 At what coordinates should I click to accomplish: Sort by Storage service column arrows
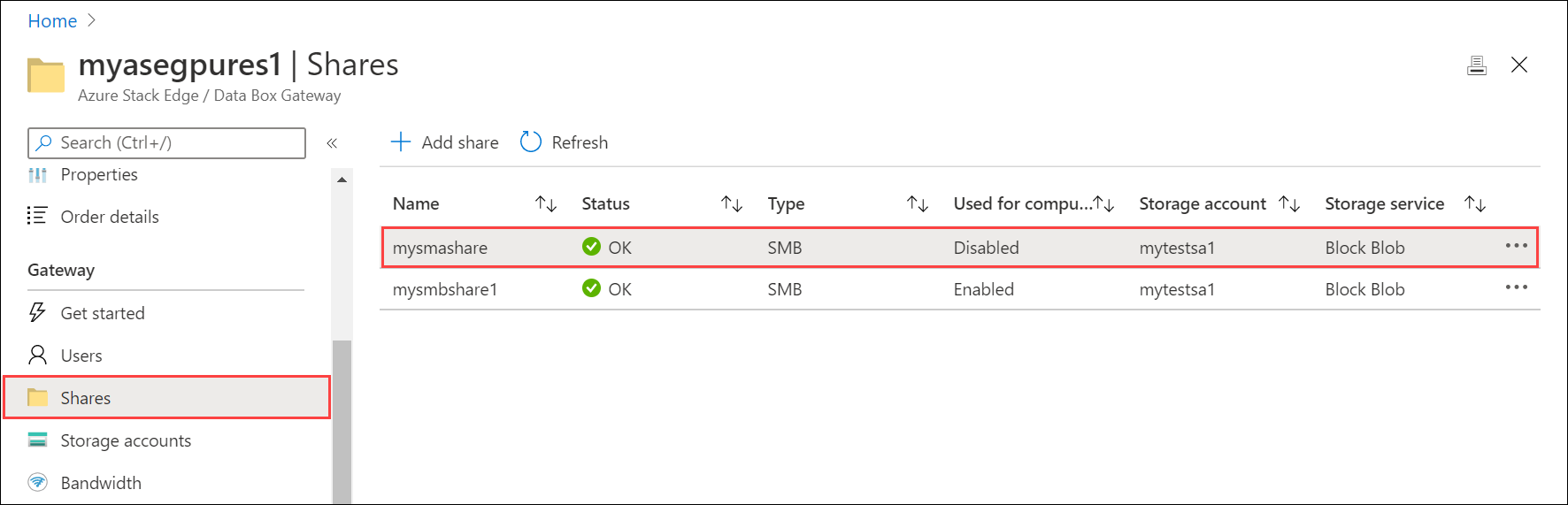click(x=1475, y=204)
